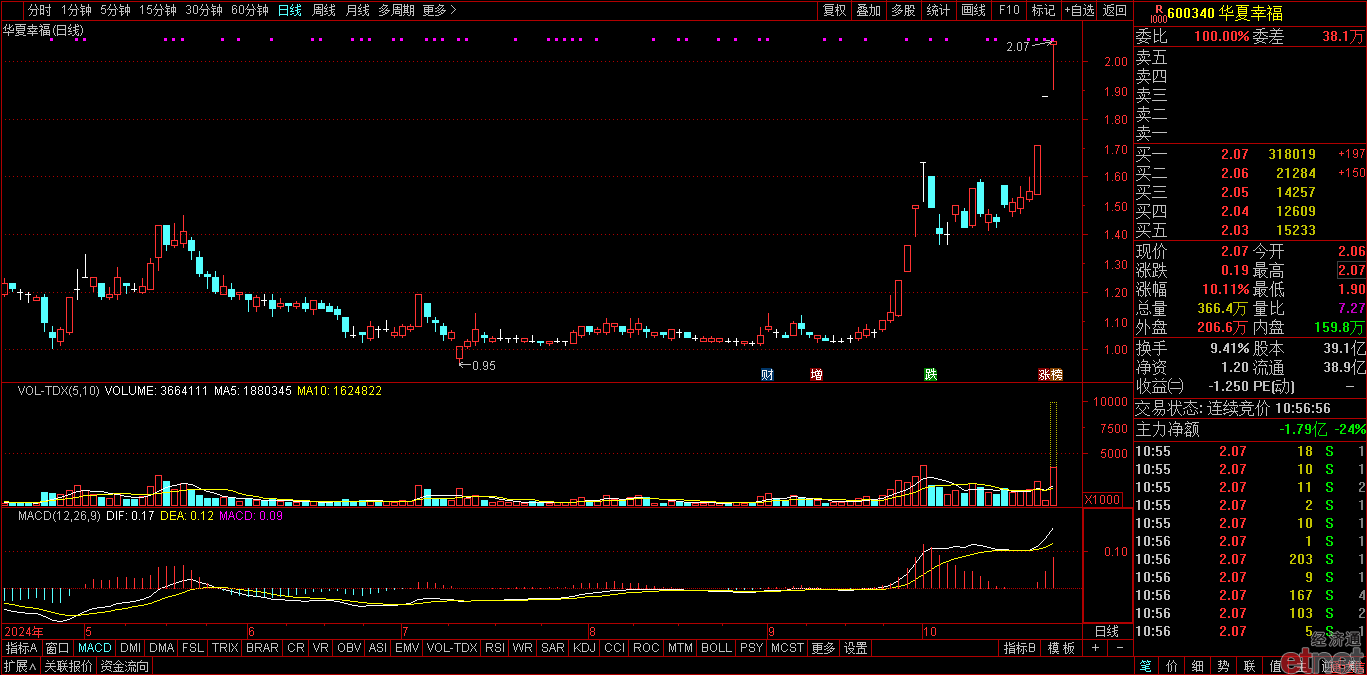Expand the 扩展 panel toggle
Screen dimensions: 1367x675
20,666
